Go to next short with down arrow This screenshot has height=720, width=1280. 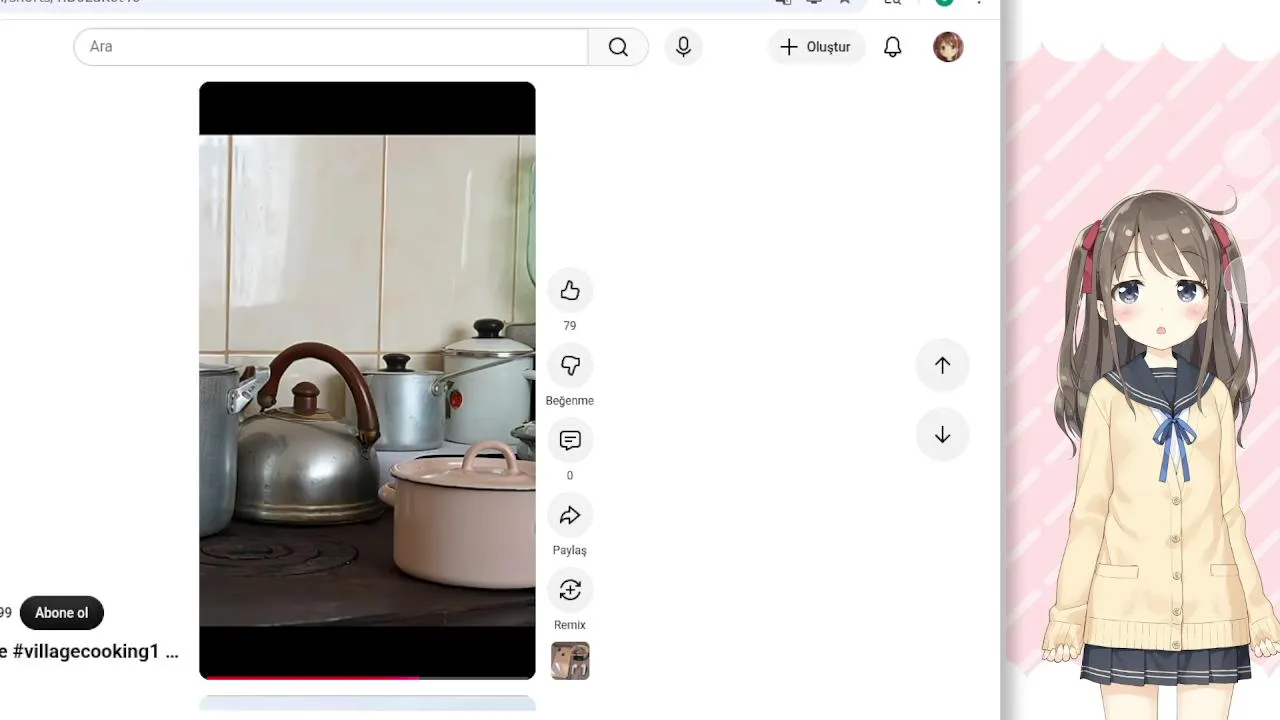point(942,435)
